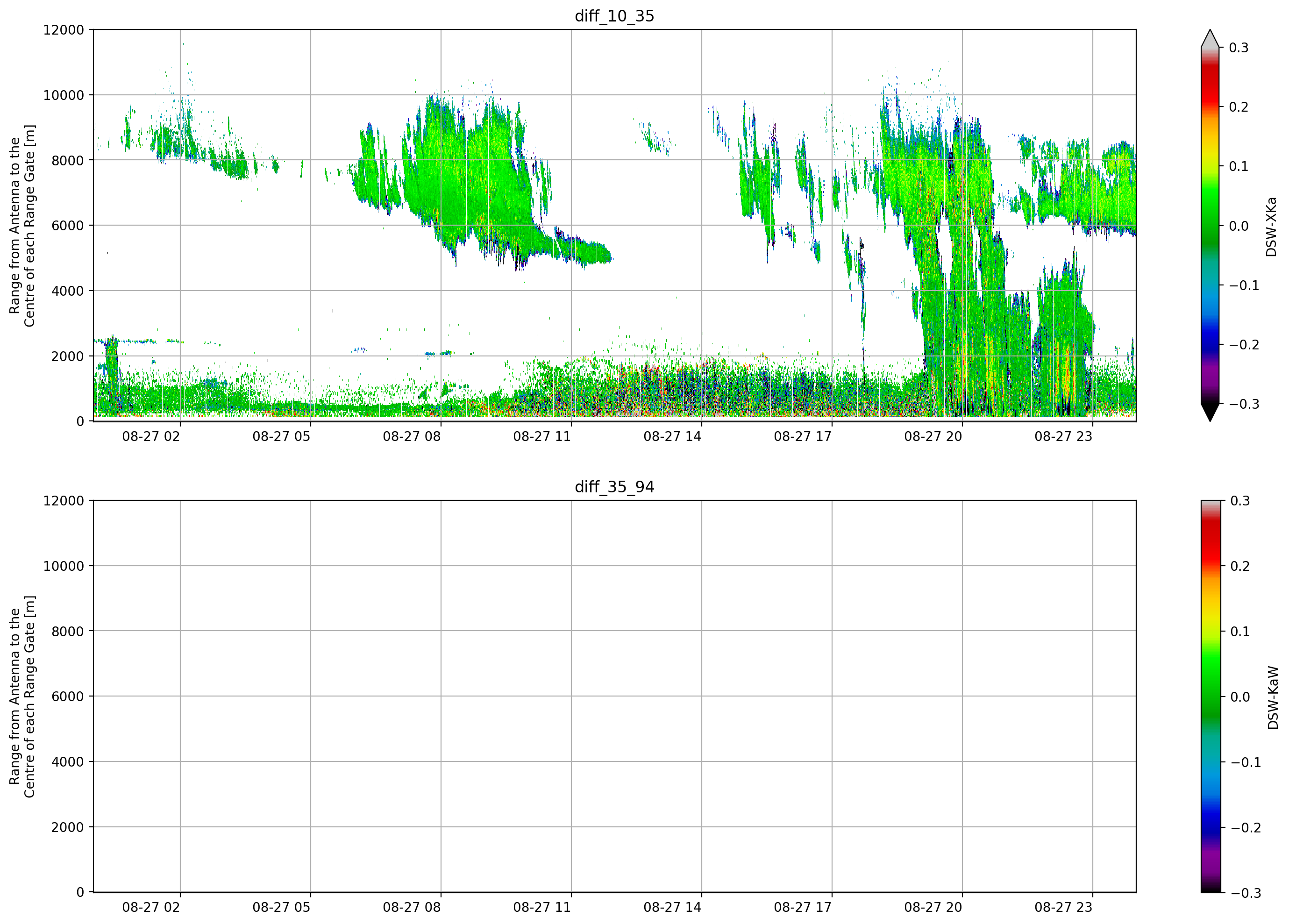The height and width of the screenshot is (924, 1289).
Task: Click the 0.3 tick on the DSW-XKa colorbar
Action: 1239,48
